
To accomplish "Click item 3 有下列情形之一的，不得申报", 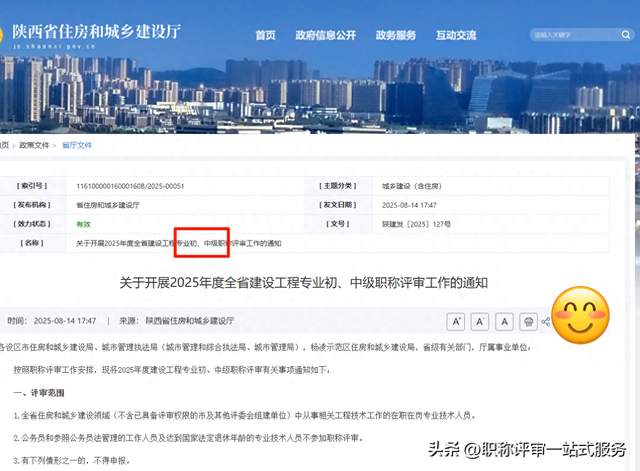I will coord(72,461).
